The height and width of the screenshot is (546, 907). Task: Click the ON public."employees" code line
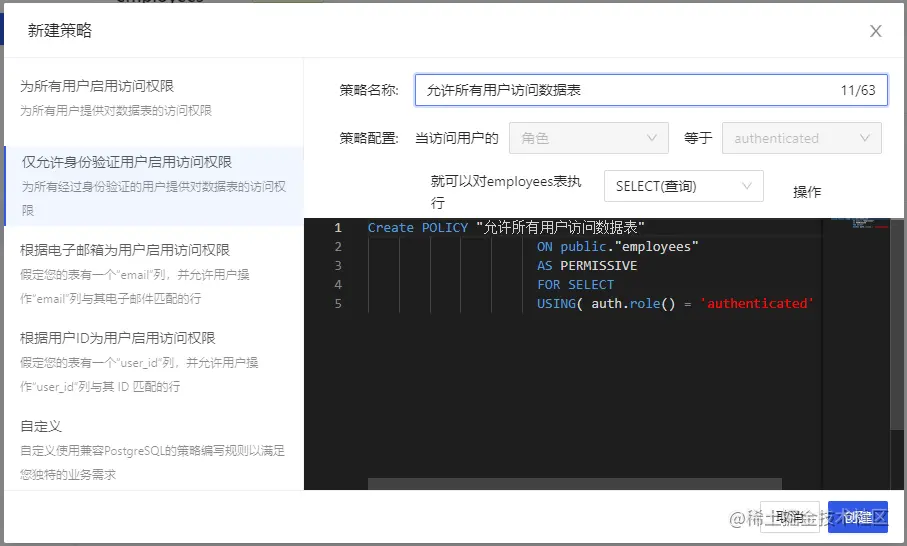coord(617,246)
